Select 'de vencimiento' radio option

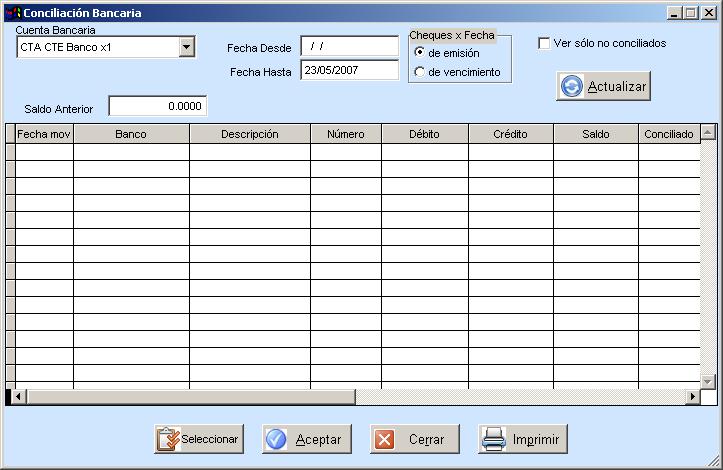pyautogui.click(x=419, y=72)
